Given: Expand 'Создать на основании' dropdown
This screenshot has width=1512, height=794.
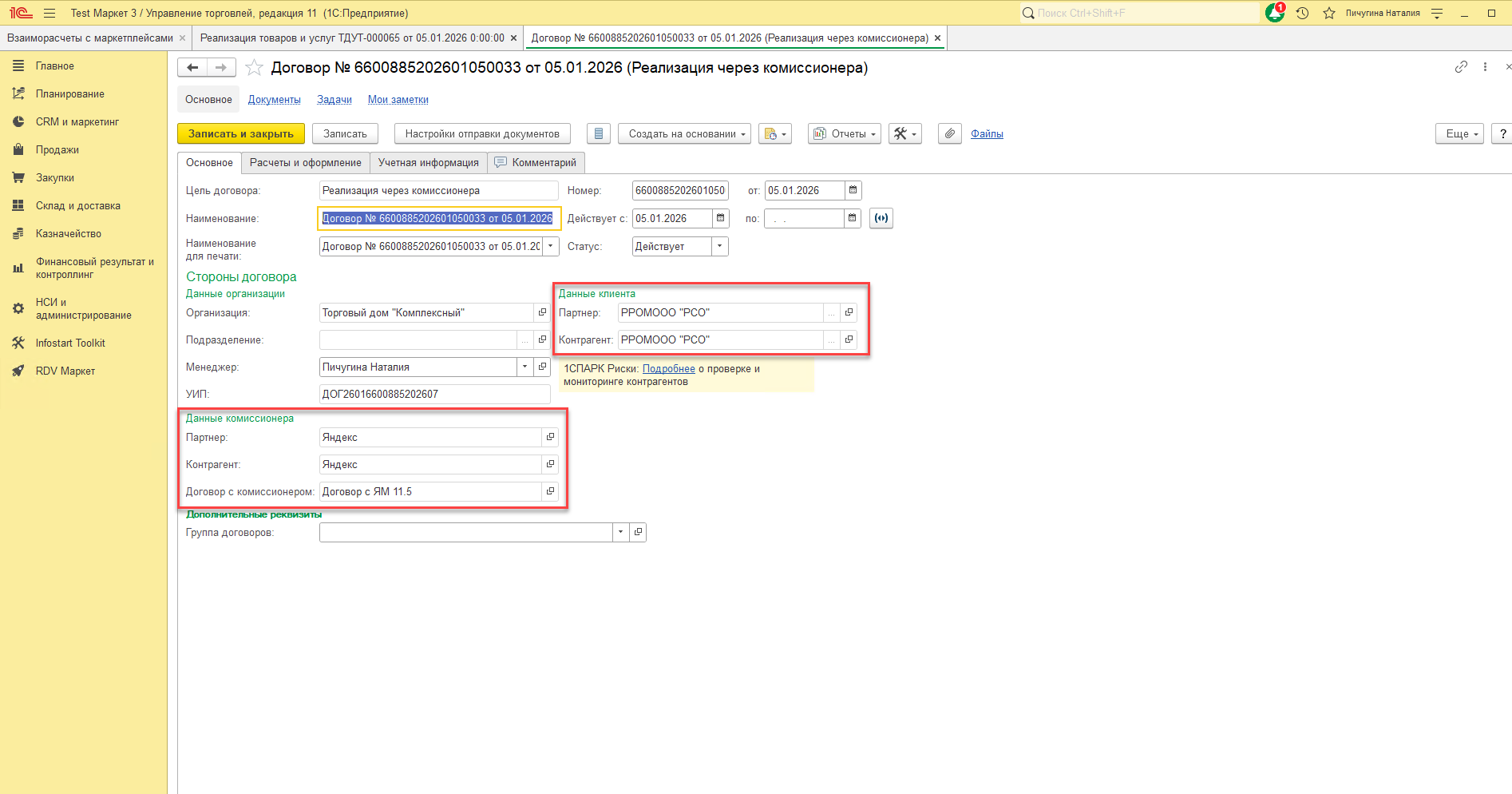Looking at the screenshot, I should click(x=685, y=133).
